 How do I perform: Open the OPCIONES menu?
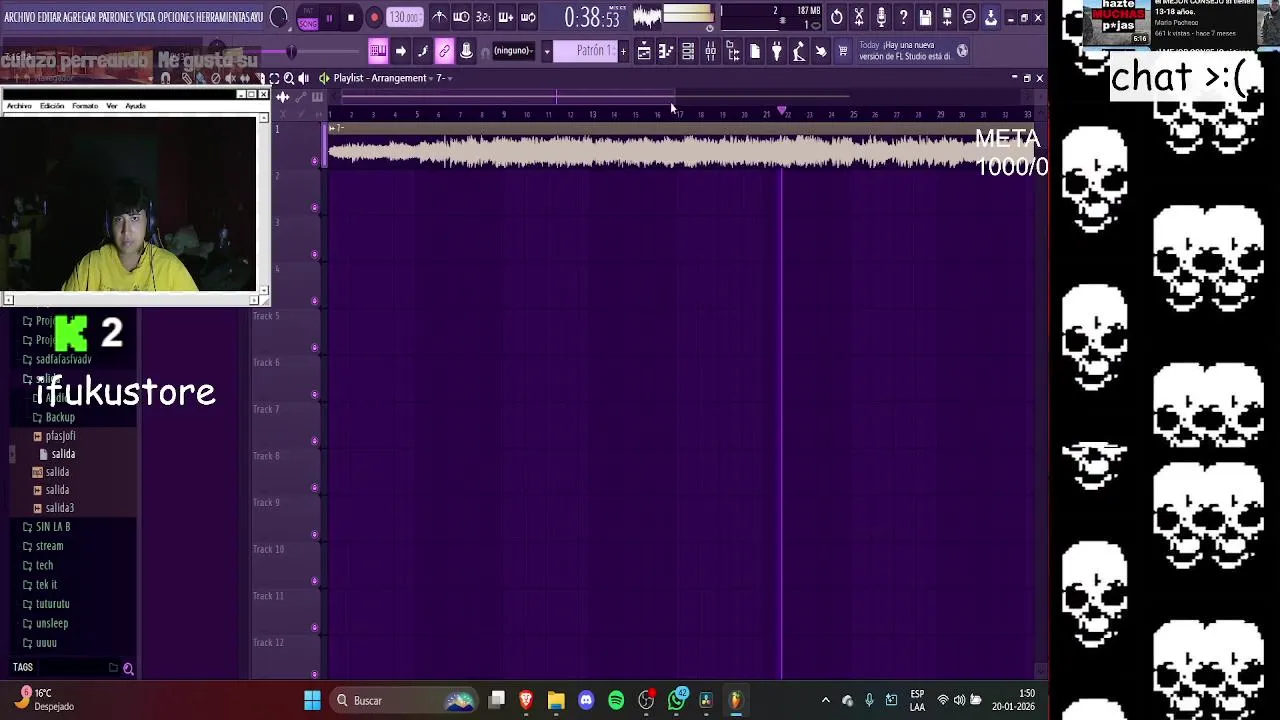click(x=177, y=18)
